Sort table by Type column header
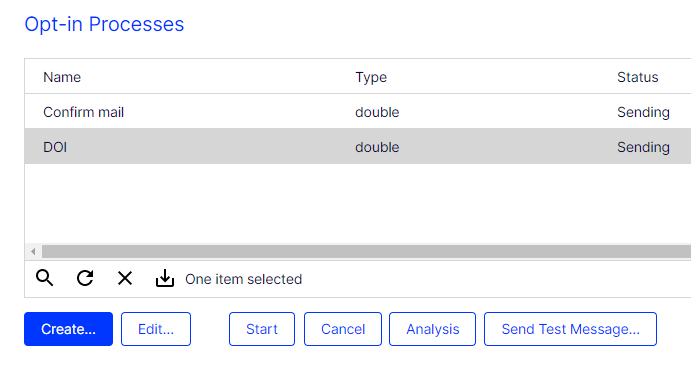The image size is (691, 370). click(x=371, y=77)
